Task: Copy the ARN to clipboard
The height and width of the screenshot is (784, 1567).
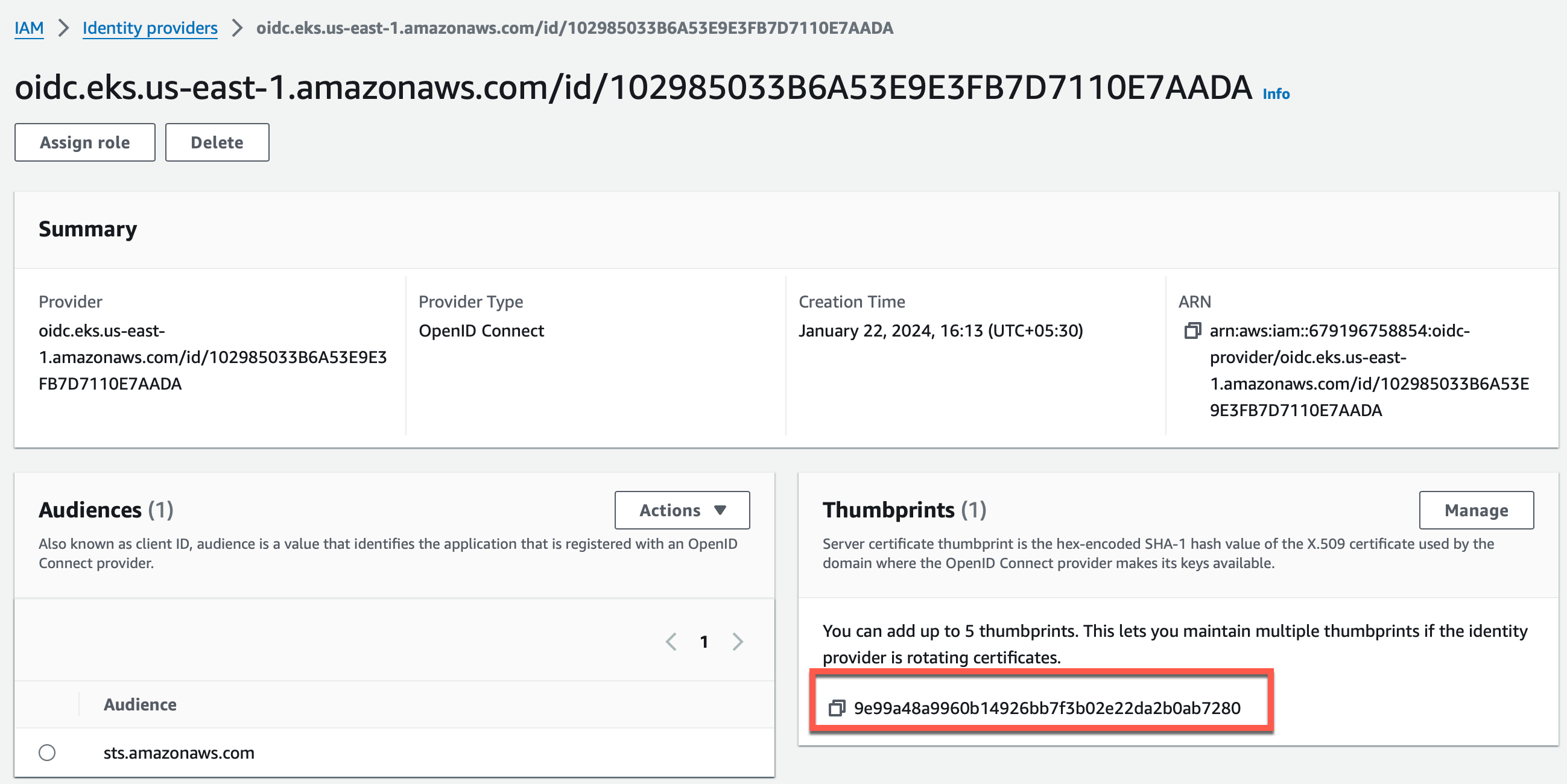Action: click(x=1192, y=331)
